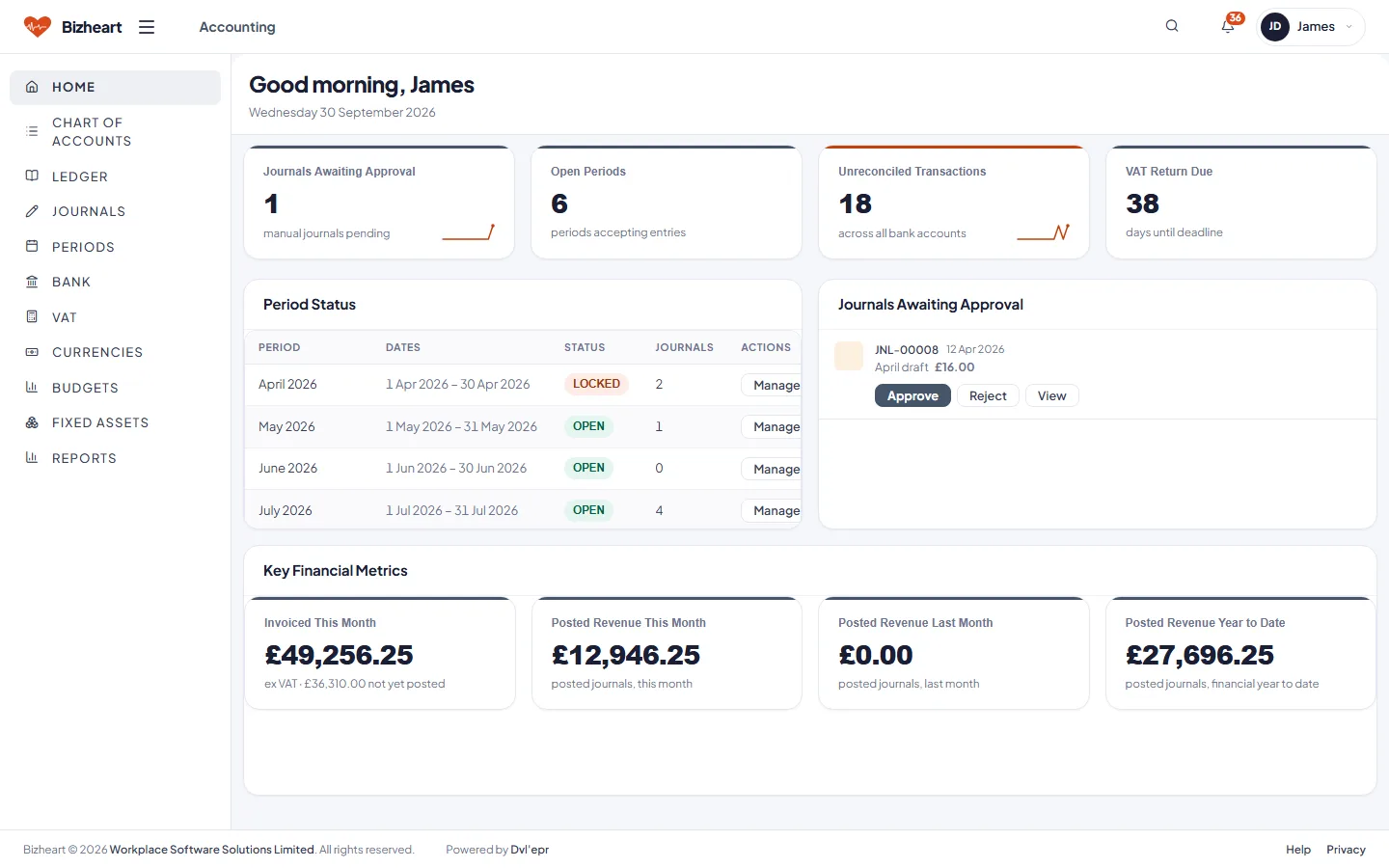Open Workplace Software Solutions Limited link
The image size is (1389, 868).
tap(212, 850)
